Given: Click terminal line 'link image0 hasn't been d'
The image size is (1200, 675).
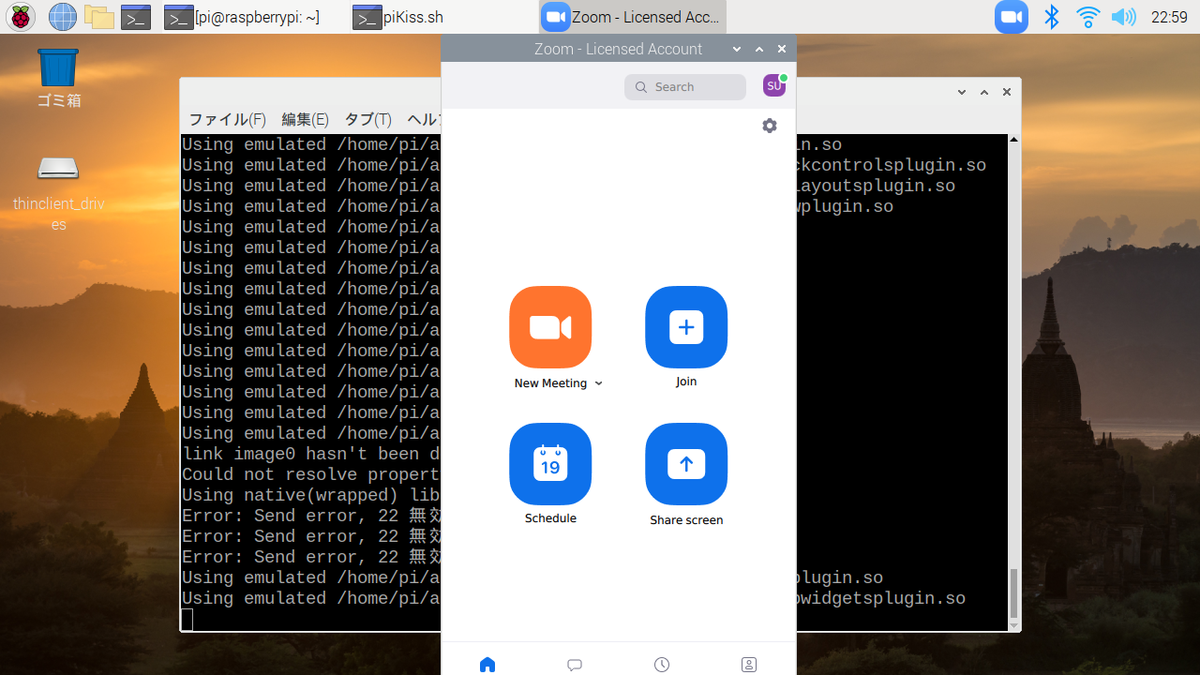Looking at the screenshot, I should click(311, 454).
